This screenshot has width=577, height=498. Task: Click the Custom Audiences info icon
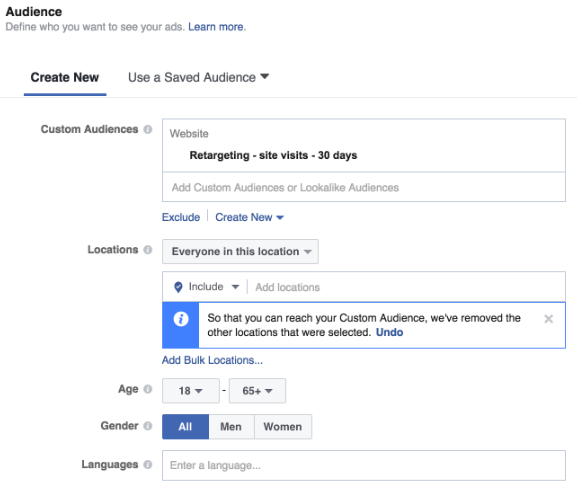coord(148,130)
